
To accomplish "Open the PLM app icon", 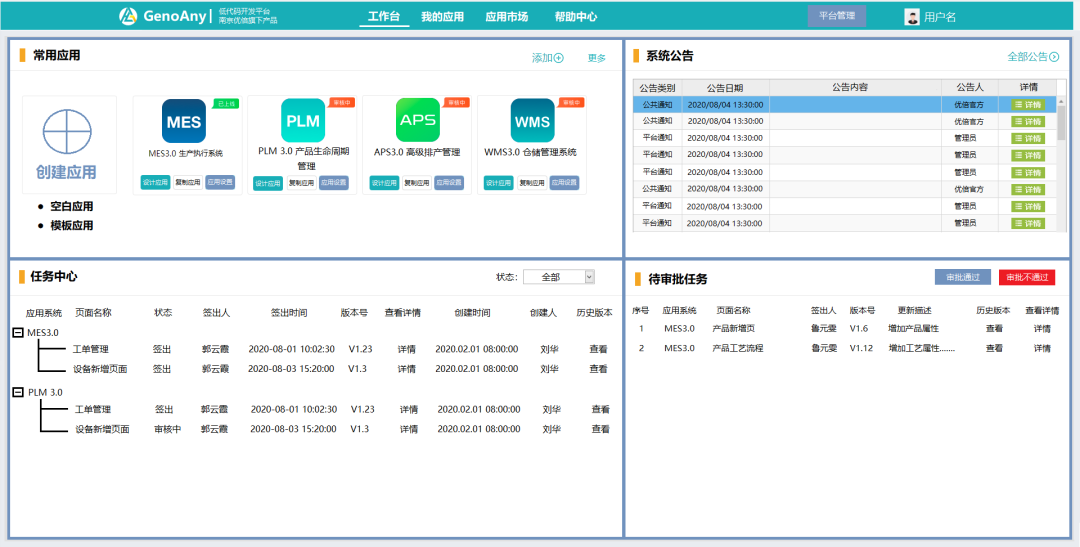I will (302, 121).
